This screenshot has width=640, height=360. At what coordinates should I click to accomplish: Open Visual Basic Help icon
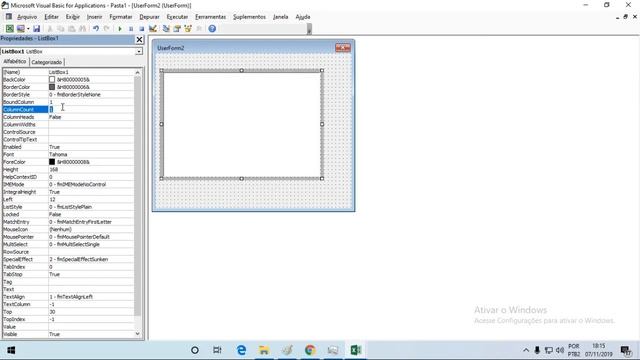(x=212, y=29)
